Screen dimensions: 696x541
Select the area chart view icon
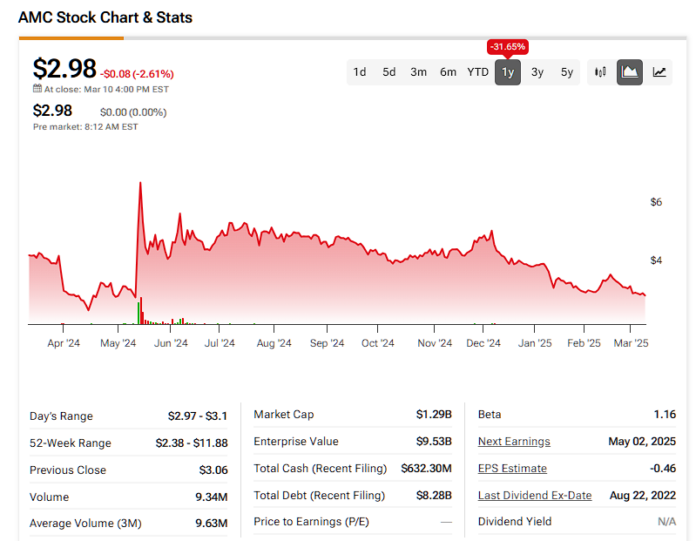click(x=629, y=72)
